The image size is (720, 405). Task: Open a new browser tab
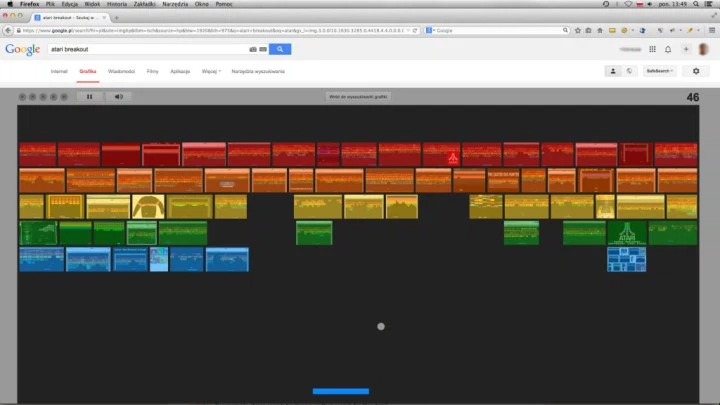click(x=116, y=18)
